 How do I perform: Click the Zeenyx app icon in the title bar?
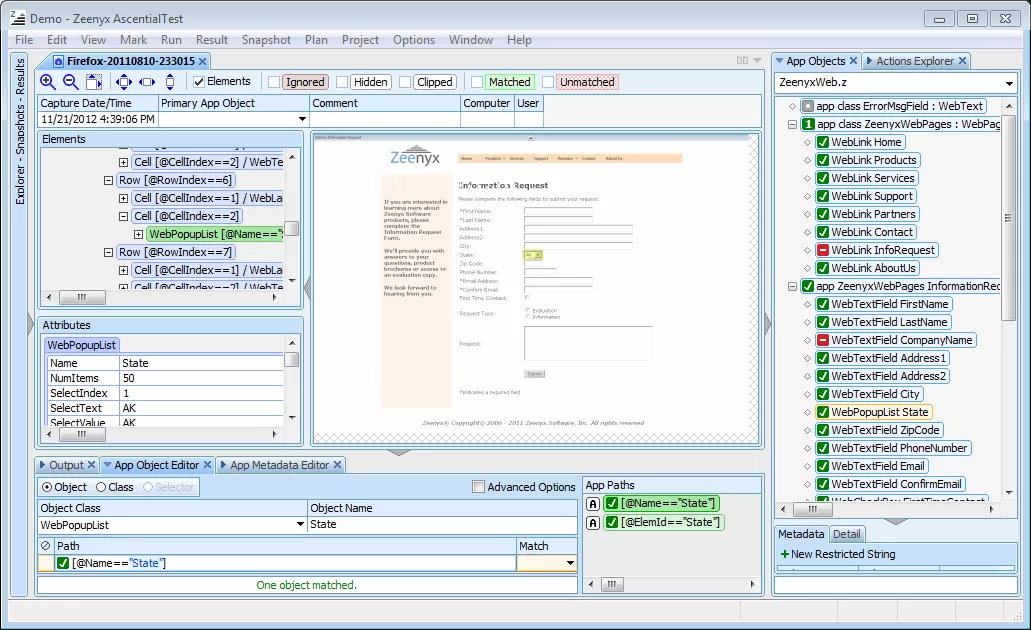pyautogui.click(x=18, y=18)
